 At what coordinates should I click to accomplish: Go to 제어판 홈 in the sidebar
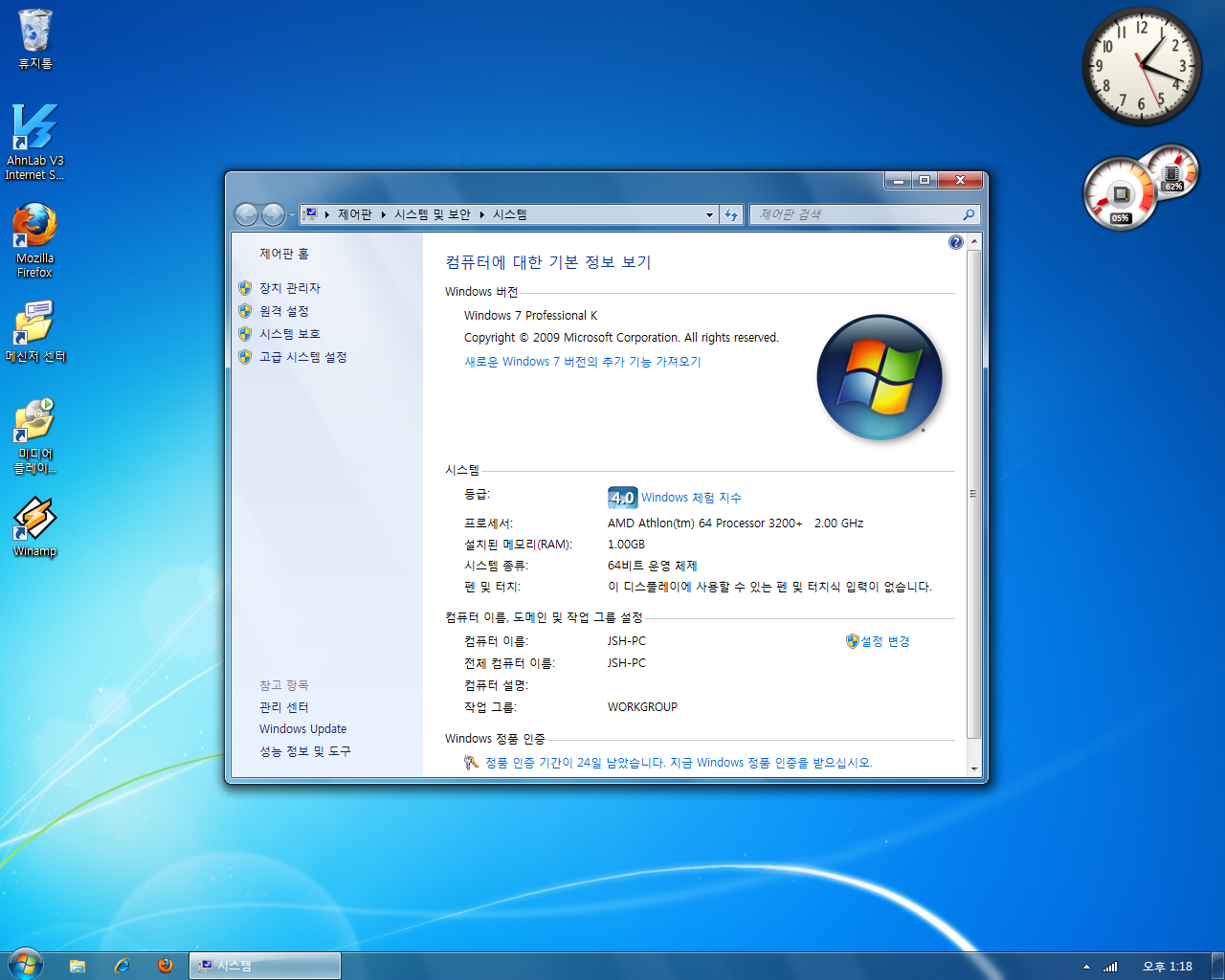tap(284, 254)
